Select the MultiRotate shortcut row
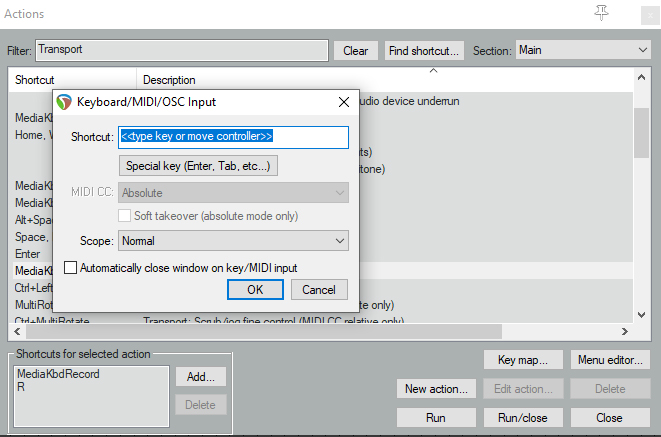Viewport: 661px width, 437px height. pos(34,305)
